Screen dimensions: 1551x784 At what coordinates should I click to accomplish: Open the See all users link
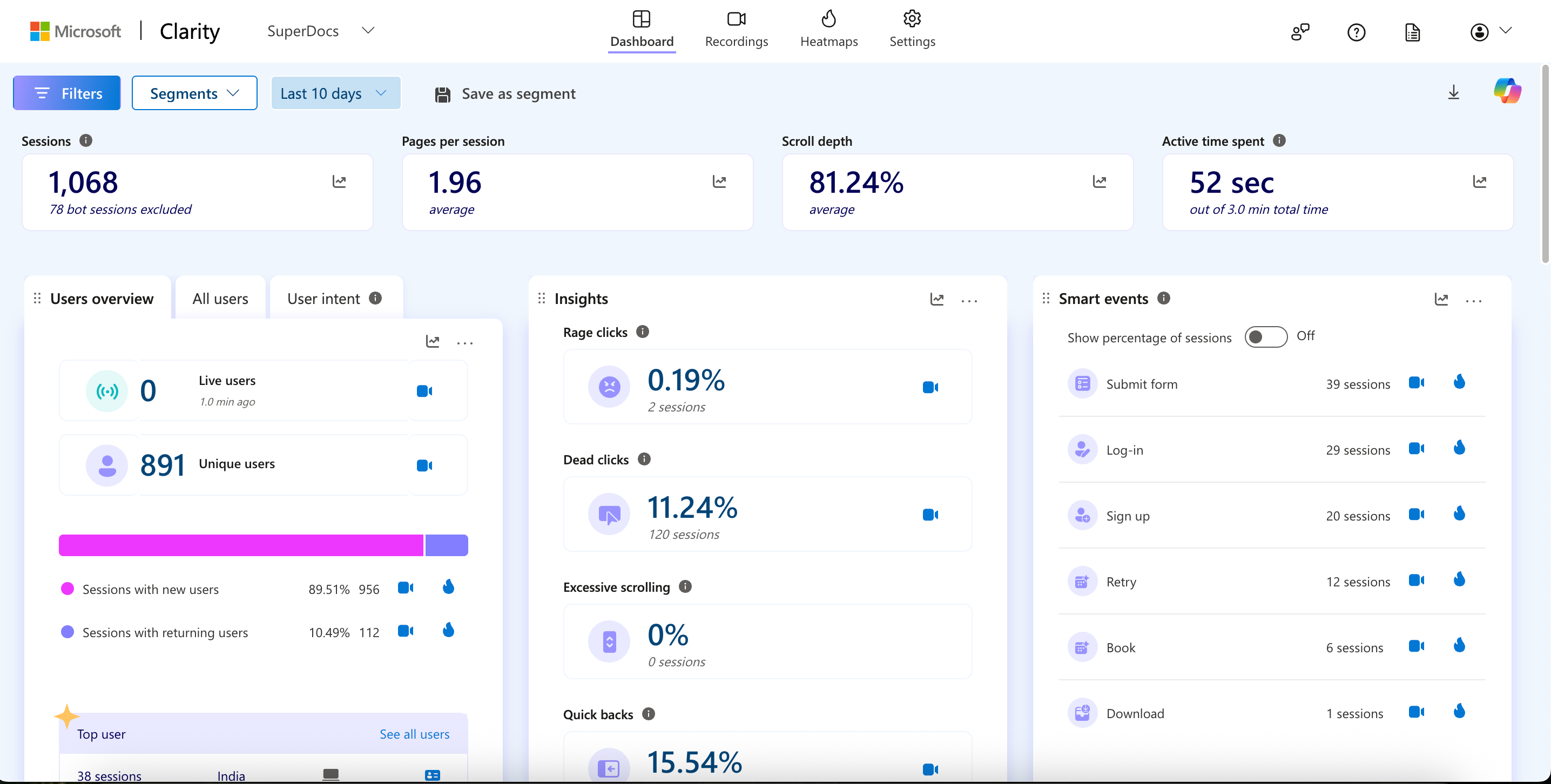tap(414, 734)
